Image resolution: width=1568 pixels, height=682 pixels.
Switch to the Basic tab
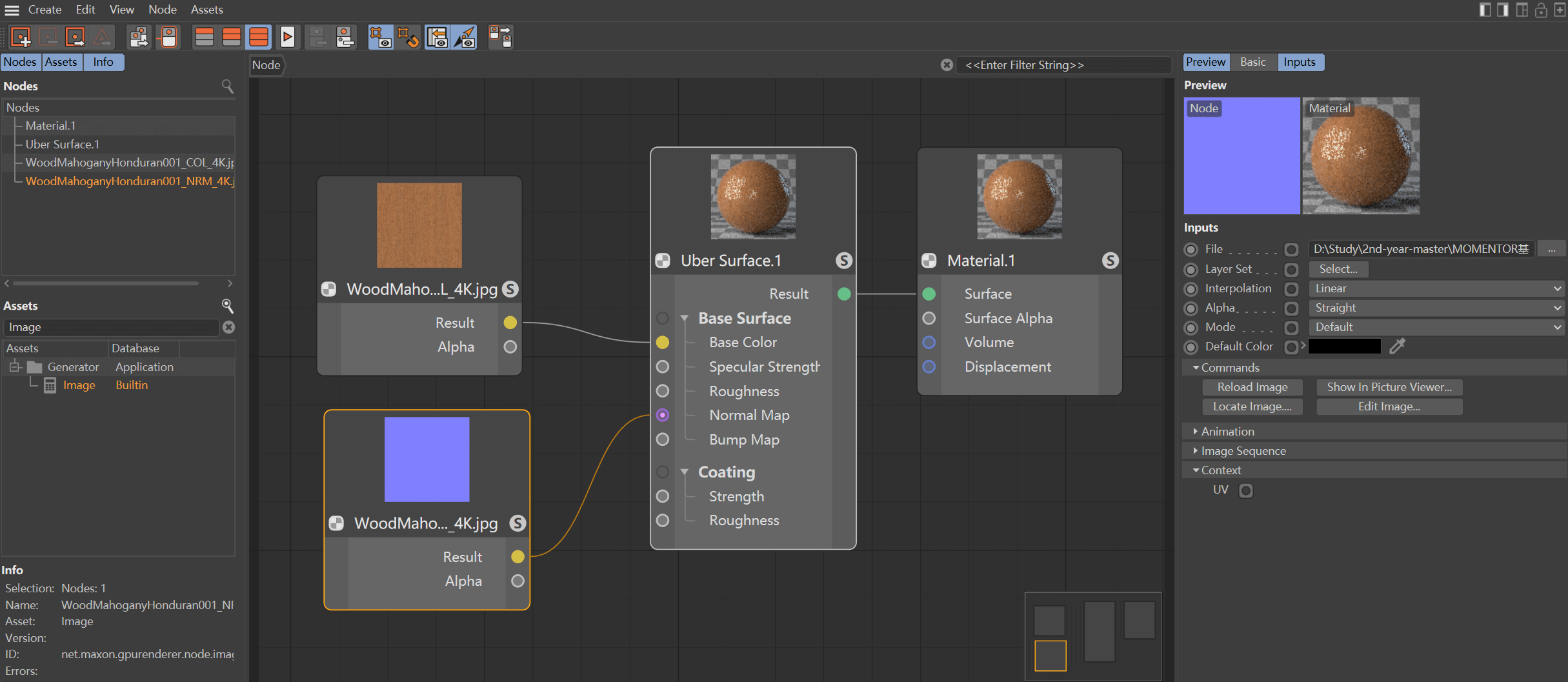[1252, 62]
